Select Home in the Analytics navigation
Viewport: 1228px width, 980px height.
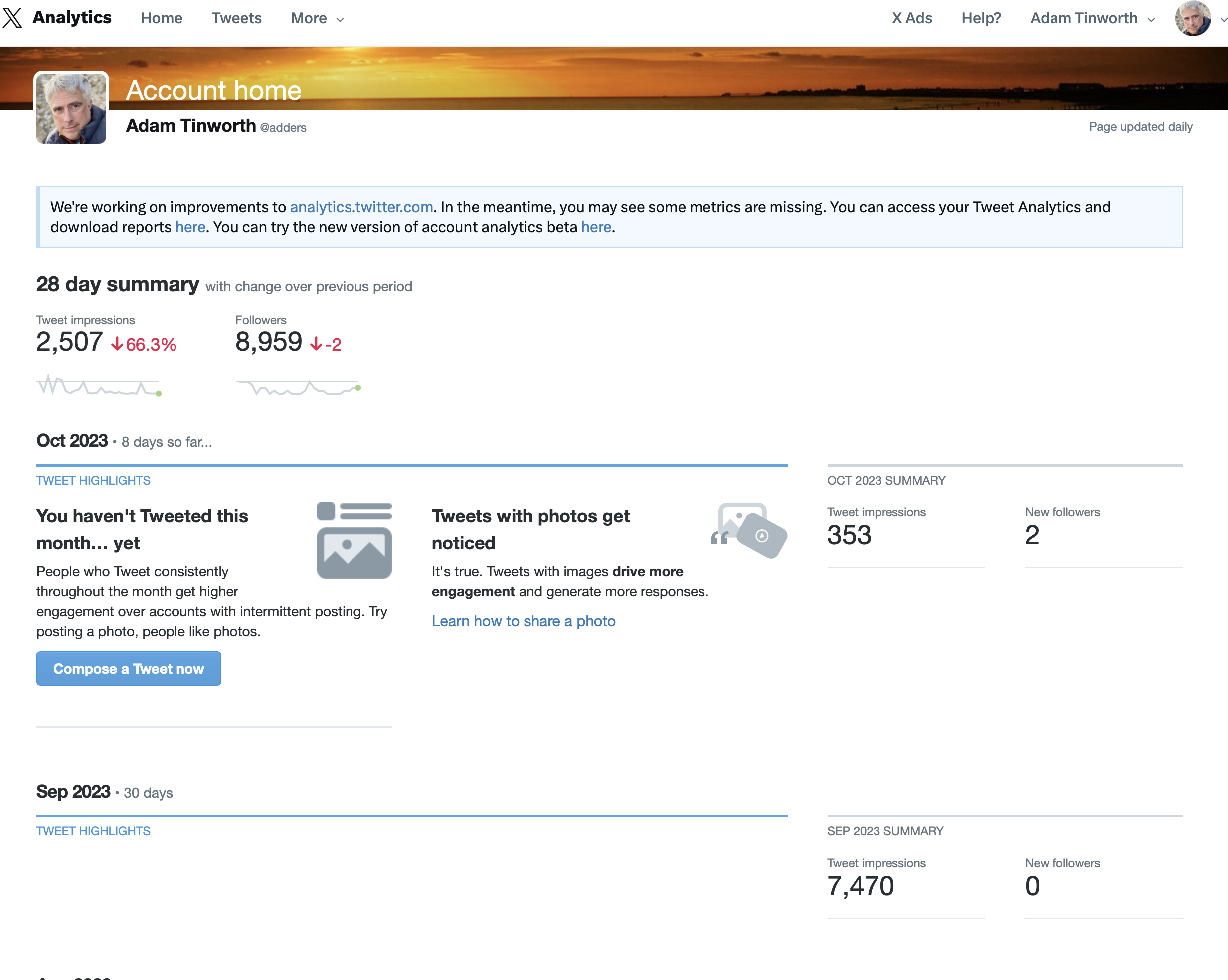pyautogui.click(x=161, y=18)
